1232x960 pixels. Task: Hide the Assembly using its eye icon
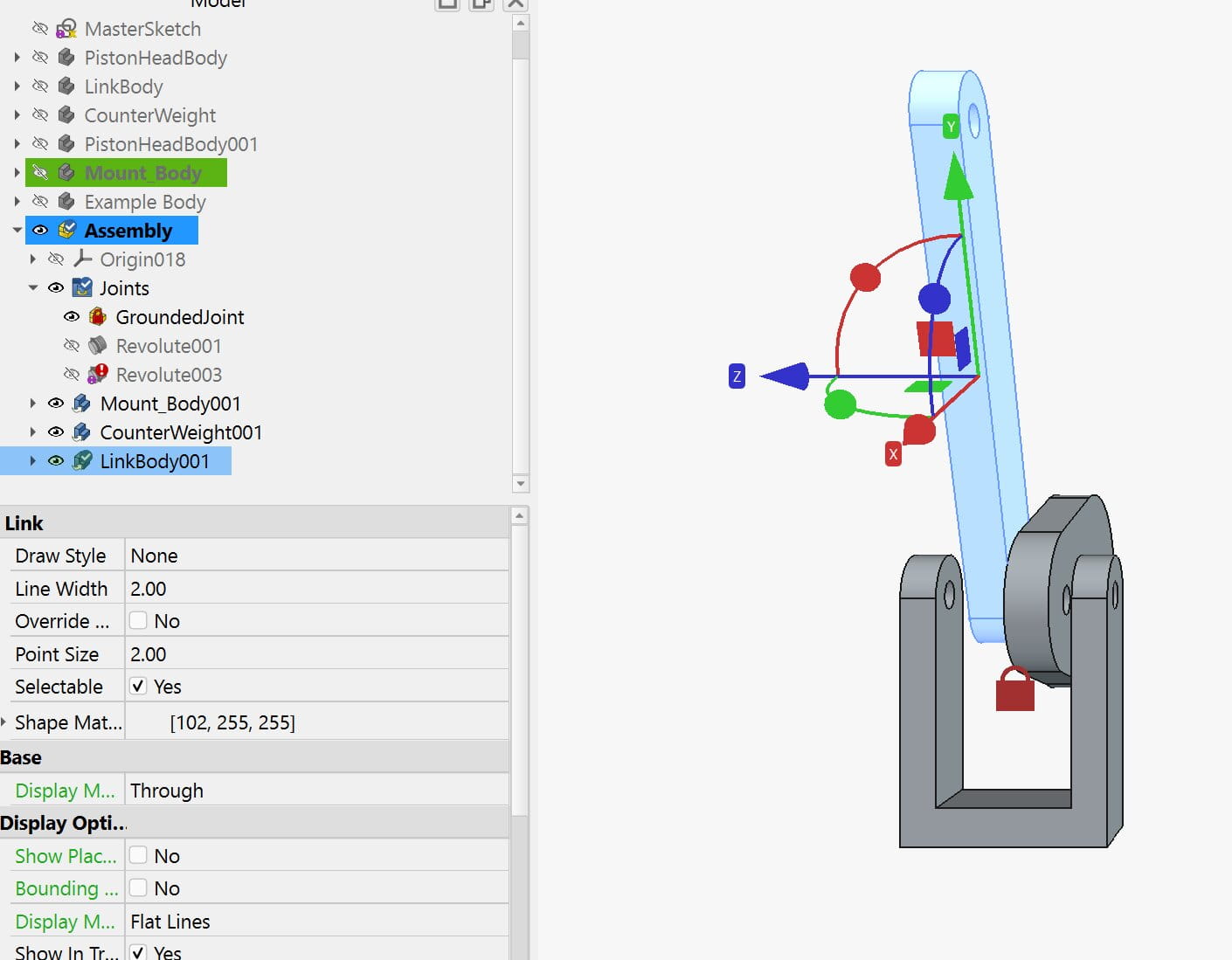coord(40,231)
